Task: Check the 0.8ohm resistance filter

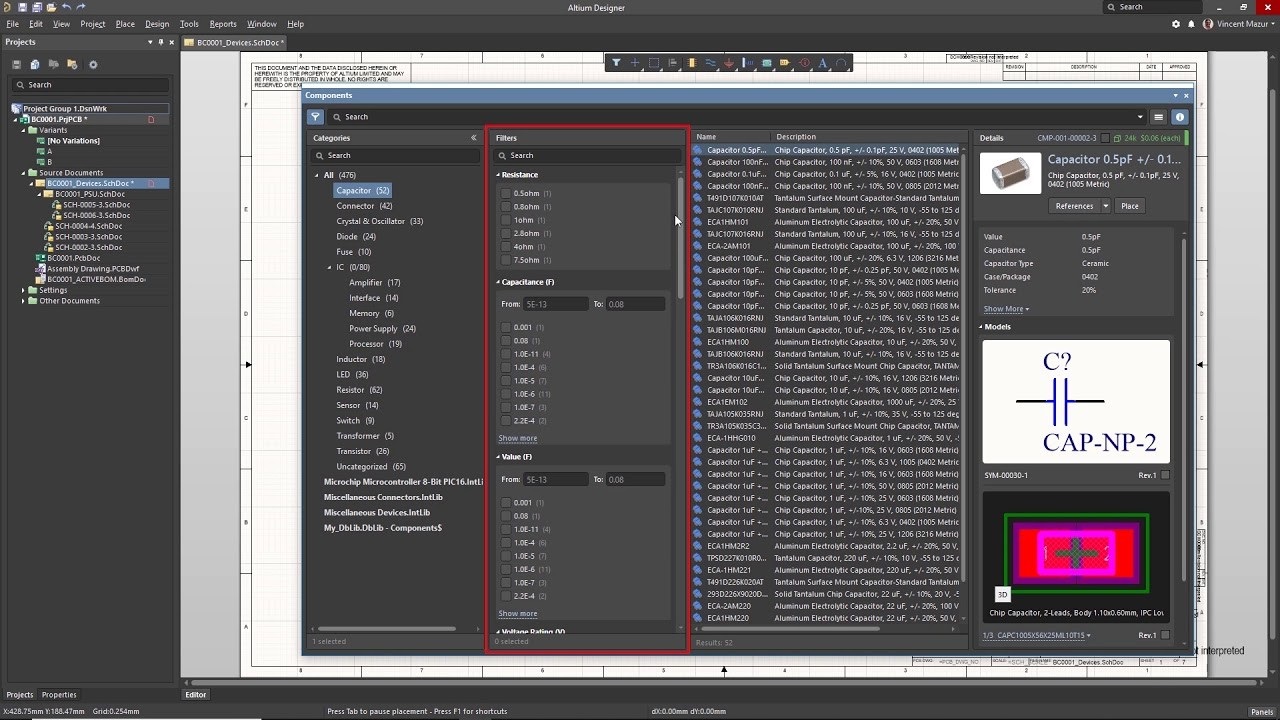Action: coord(506,207)
